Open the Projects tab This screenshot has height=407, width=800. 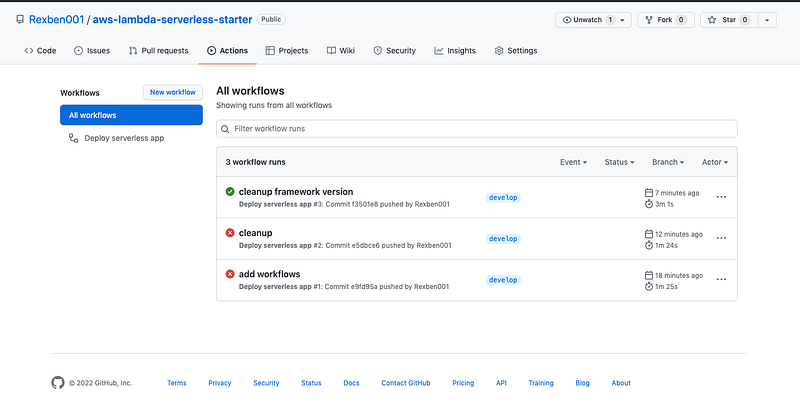[287, 50]
